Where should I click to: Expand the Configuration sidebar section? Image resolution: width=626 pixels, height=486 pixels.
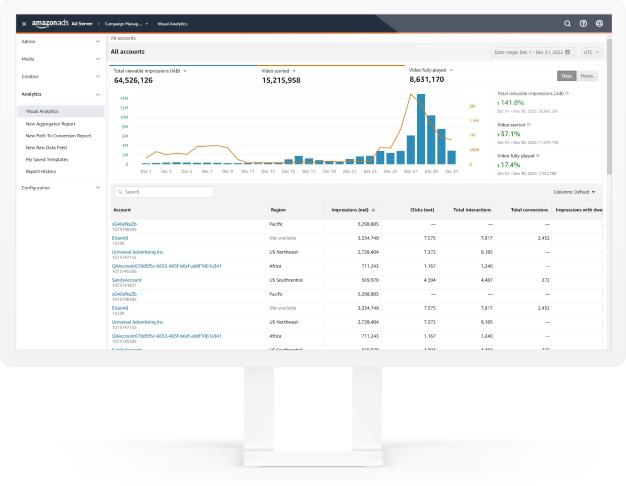pos(97,187)
